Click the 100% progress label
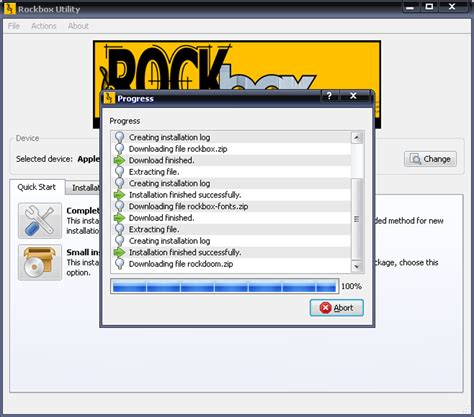This screenshot has width=474, height=417. coord(351,286)
